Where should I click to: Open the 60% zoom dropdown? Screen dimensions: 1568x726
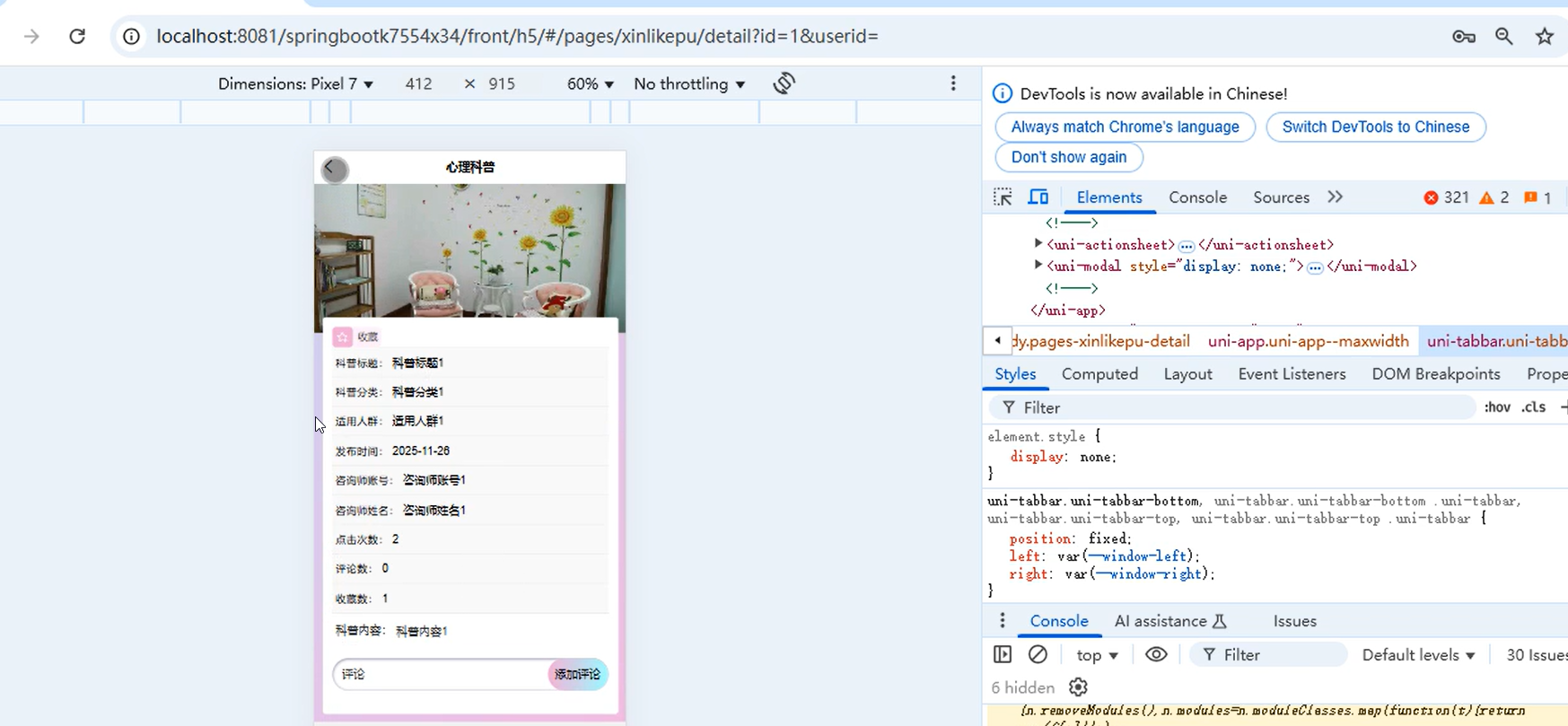coord(590,83)
